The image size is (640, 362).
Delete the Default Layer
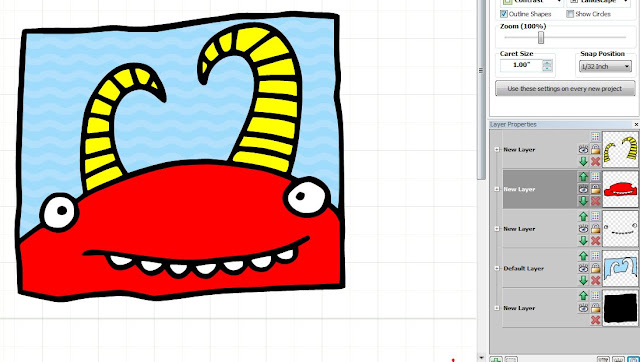point(596,280)
